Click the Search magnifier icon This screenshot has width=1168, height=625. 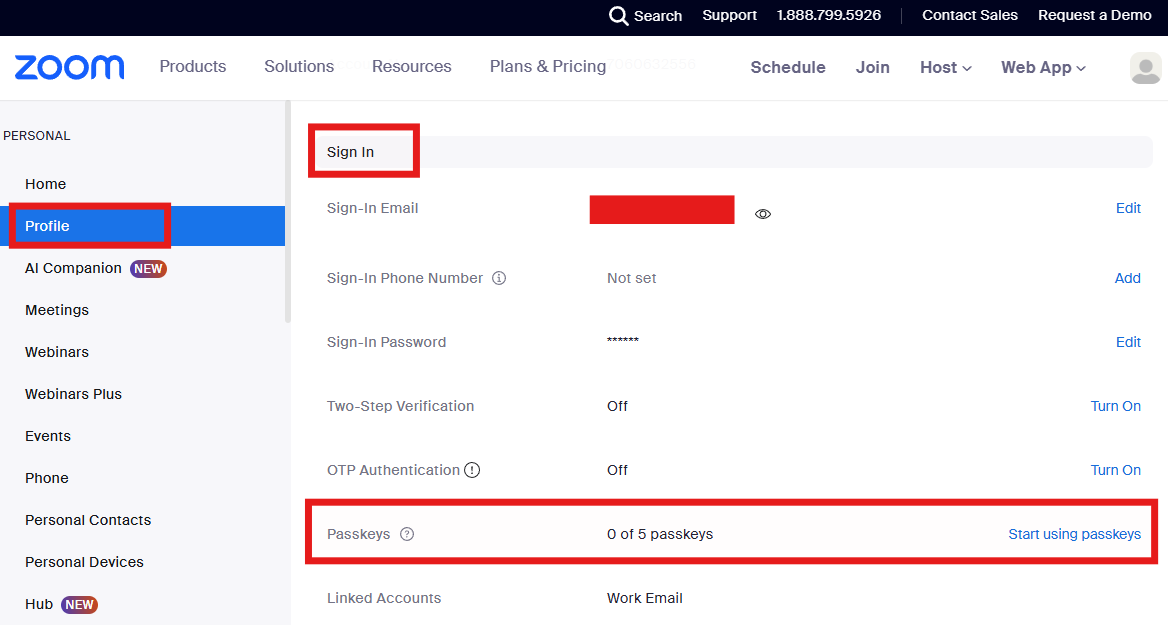click(619, 16)
